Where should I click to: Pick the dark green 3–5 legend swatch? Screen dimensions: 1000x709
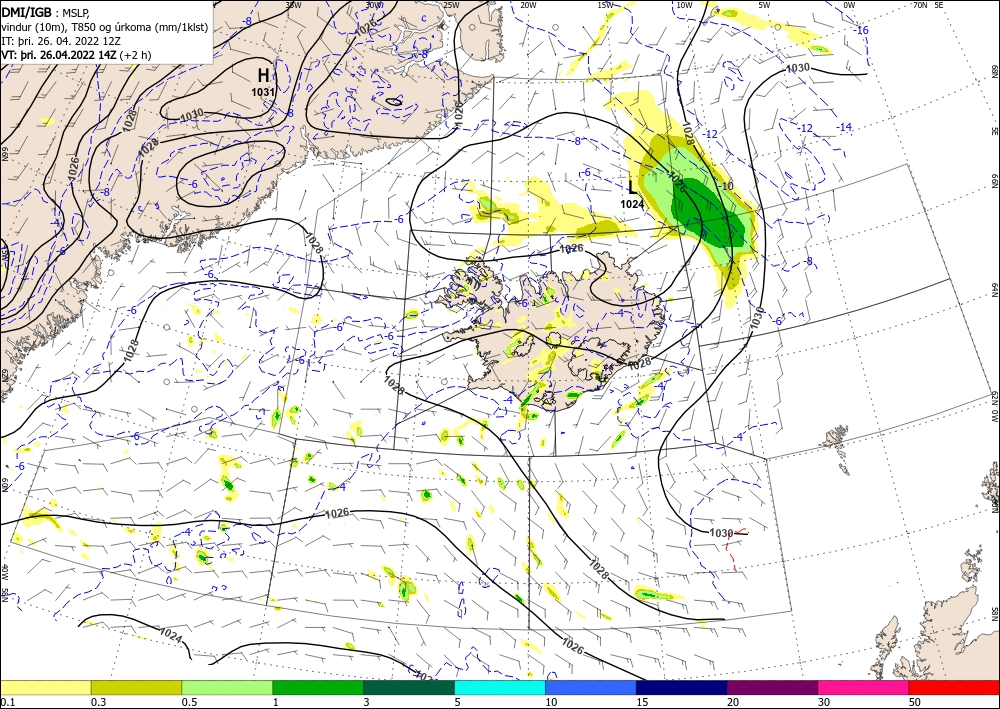coord(409,687)
